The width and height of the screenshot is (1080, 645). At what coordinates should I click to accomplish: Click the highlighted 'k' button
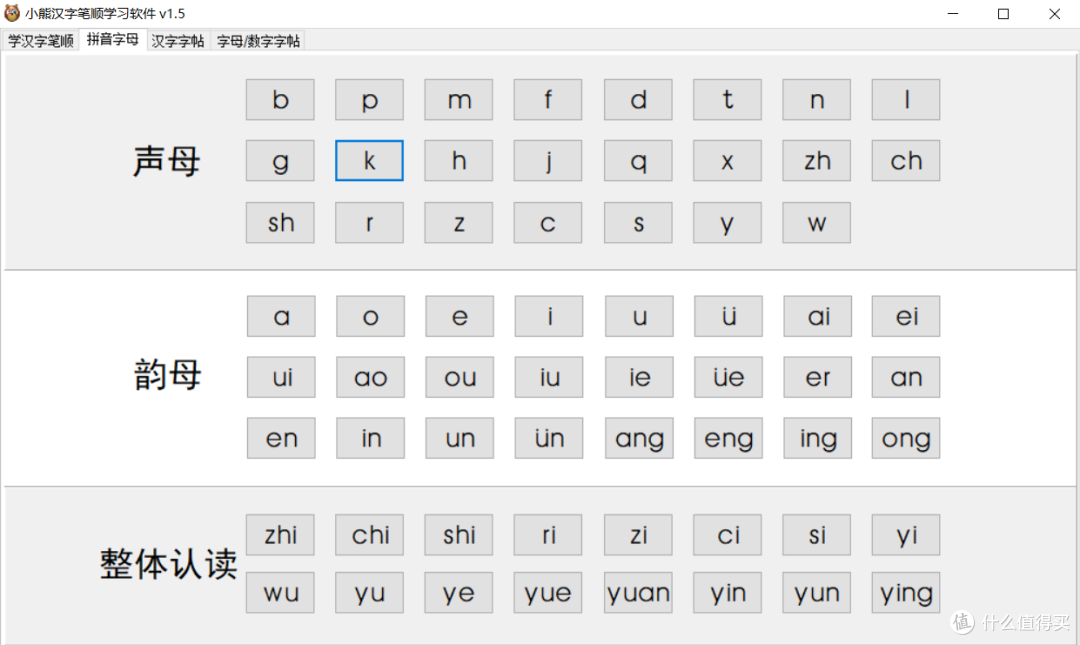369,161
